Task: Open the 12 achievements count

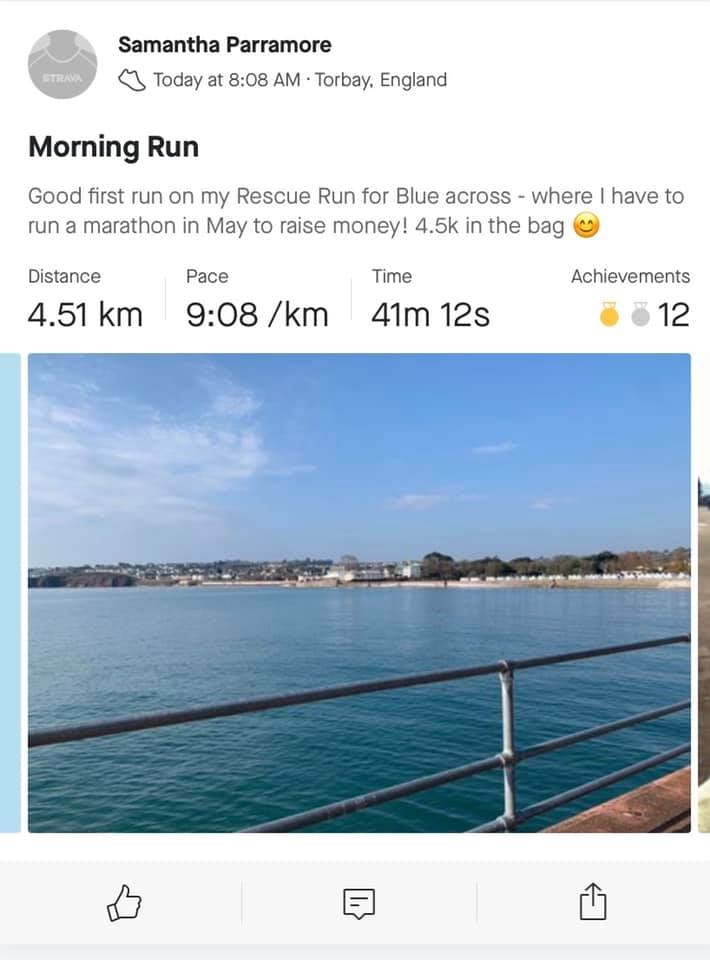Action: pyautogui.click(x=674, y=315)
